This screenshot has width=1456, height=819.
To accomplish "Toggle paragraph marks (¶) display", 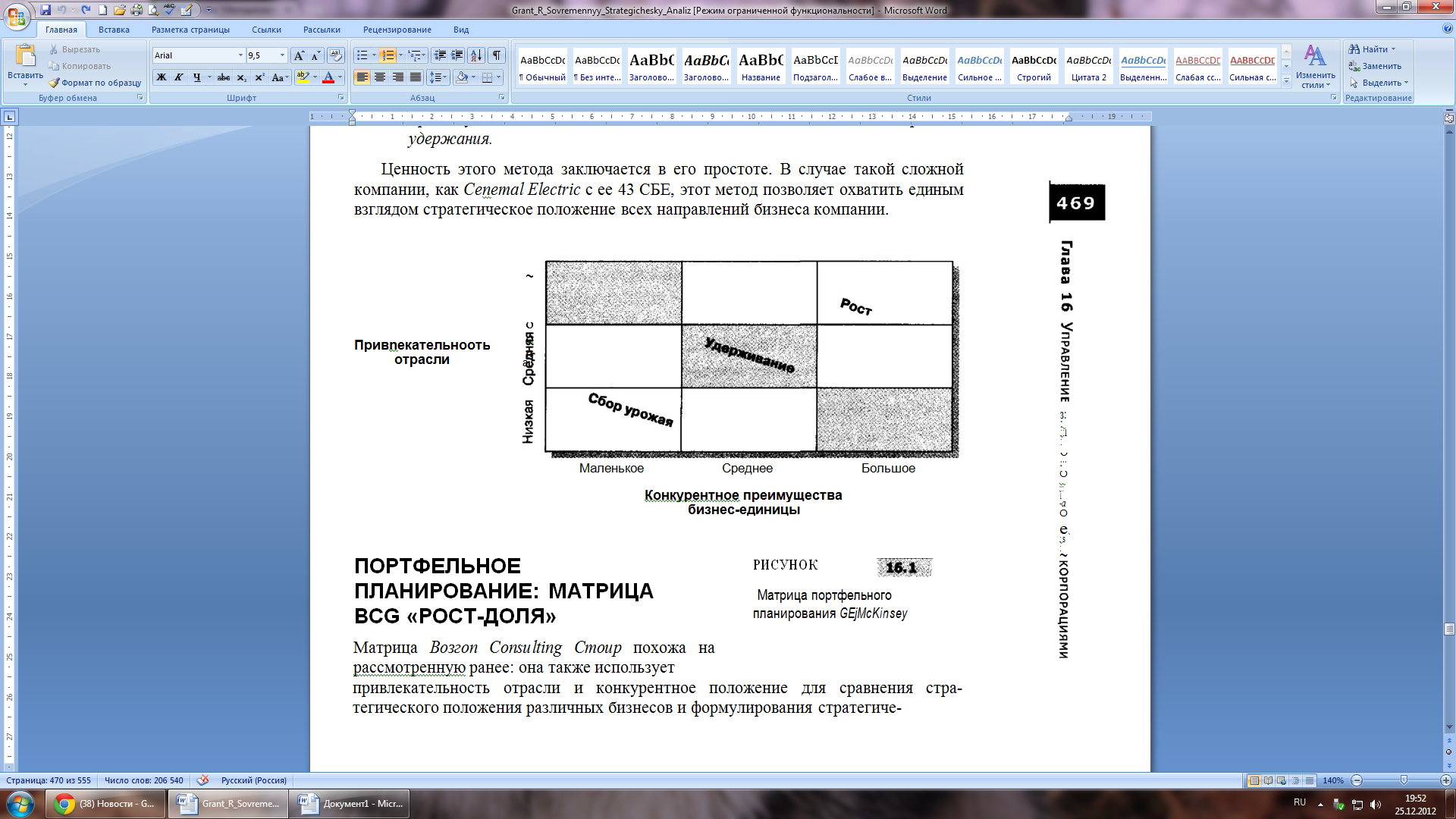I will pyautogui.click(x=497, y=55).
